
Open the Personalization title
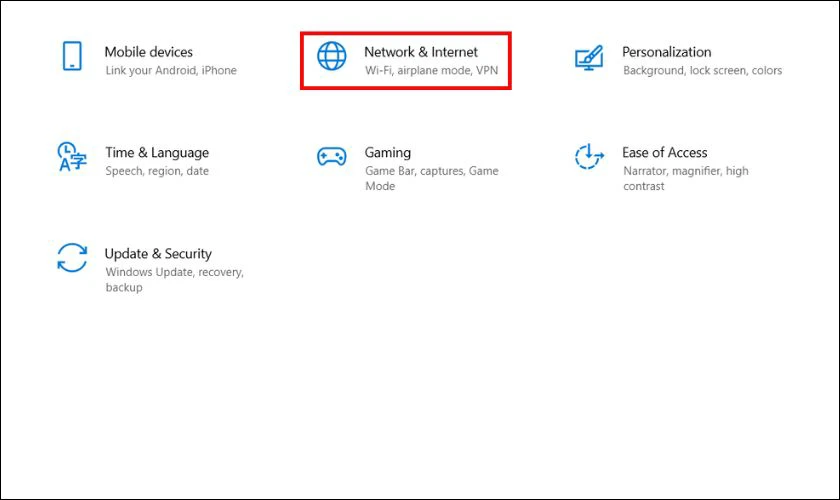pyautogui.click(x=666, y=52)
